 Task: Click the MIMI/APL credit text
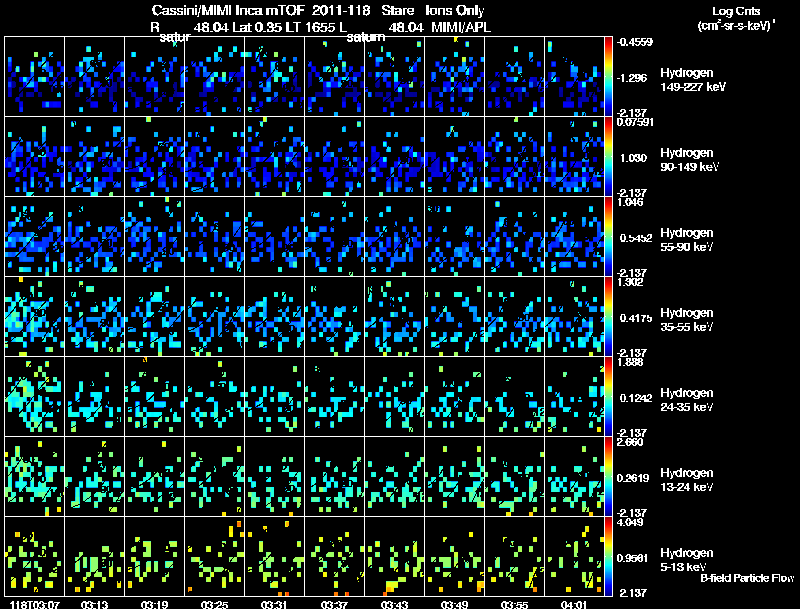pos(461,27)
